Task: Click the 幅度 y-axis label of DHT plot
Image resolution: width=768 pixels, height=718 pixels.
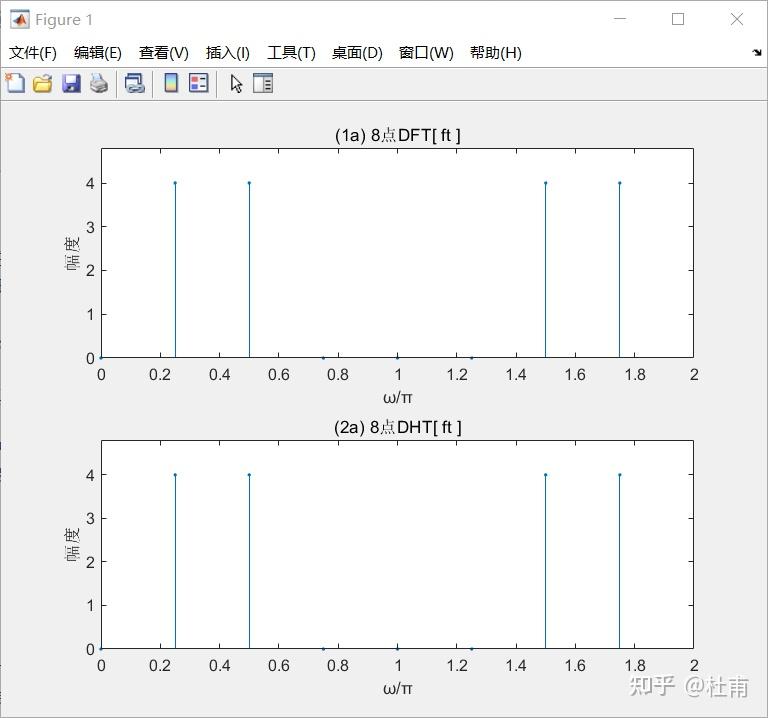Action: pyautogui.click(x=72, y=544)
